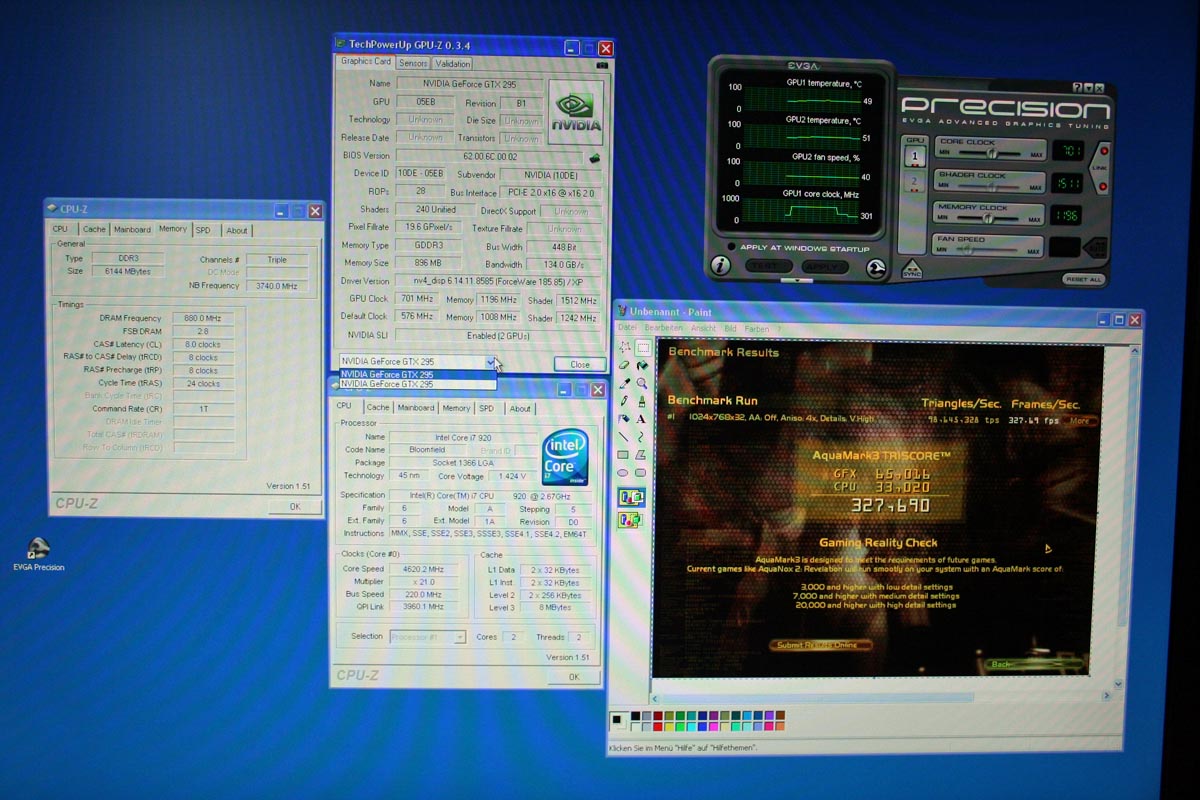This screenshot has height=800, width=1200.
Task: Click the Precision help question mark icon
Action: click(1078, 88)
